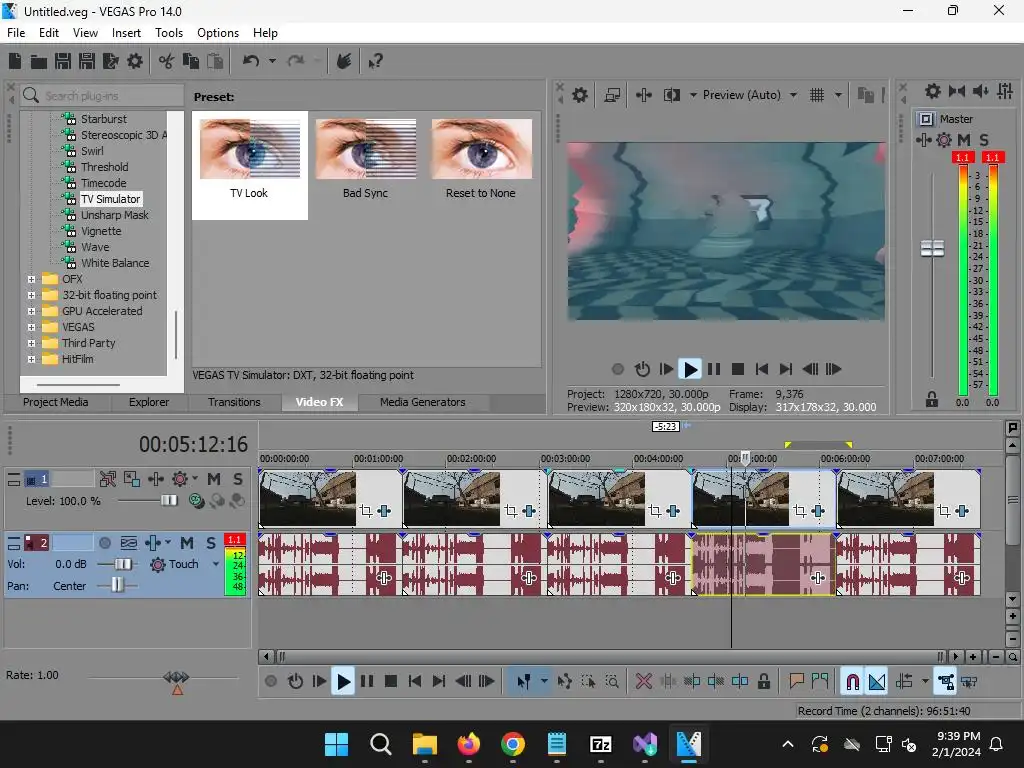Click region icon in editing toolbar
Viewport: 1024px width, 768px height.
[820, 682]
